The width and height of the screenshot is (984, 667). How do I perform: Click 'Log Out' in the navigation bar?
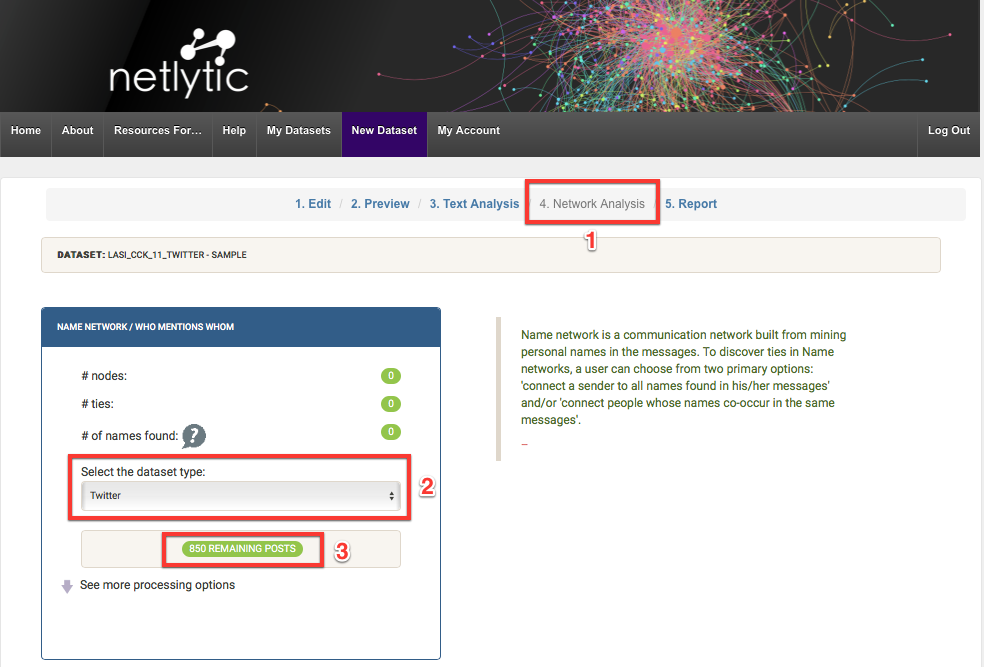[948, 131]
